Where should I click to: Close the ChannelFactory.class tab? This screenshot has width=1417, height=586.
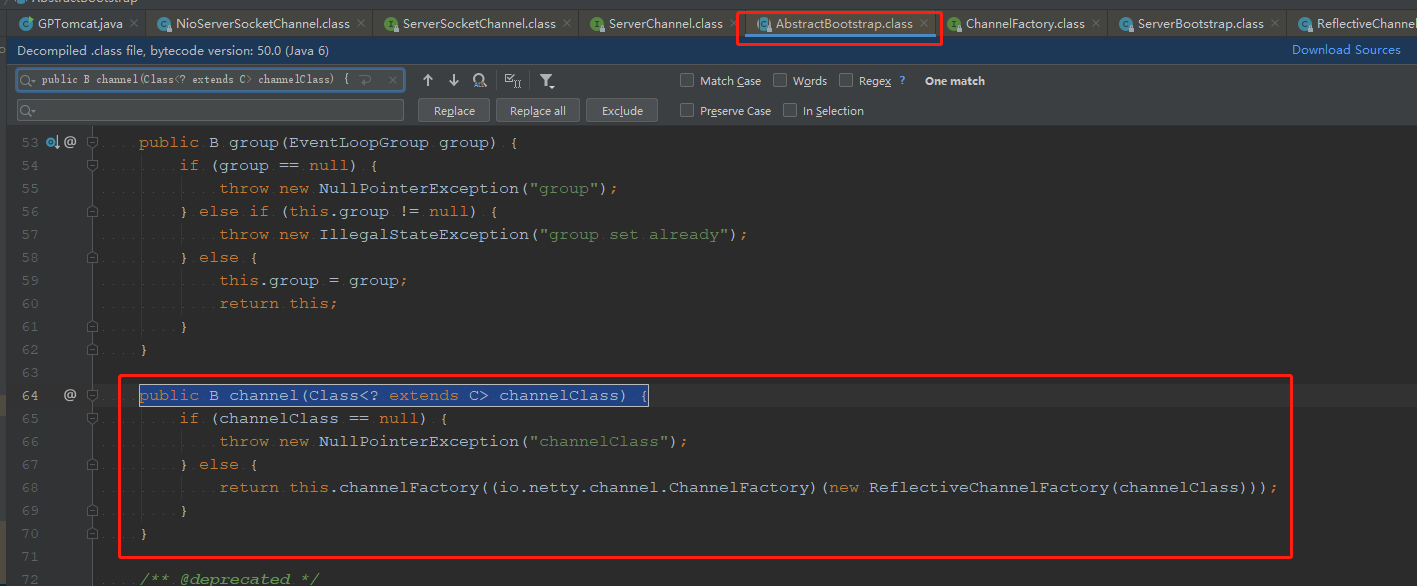click(x=1095, y=23)
